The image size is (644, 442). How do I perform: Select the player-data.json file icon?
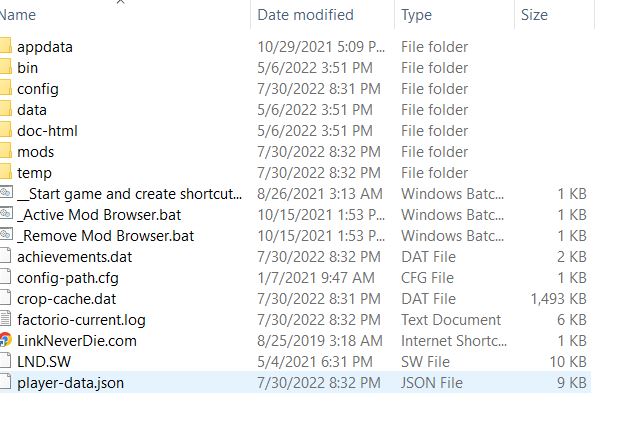point(5,382)
